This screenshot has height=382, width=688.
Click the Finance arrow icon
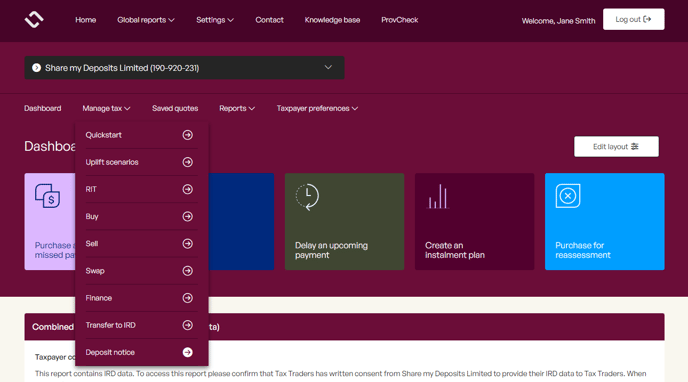tap(187, 298)
